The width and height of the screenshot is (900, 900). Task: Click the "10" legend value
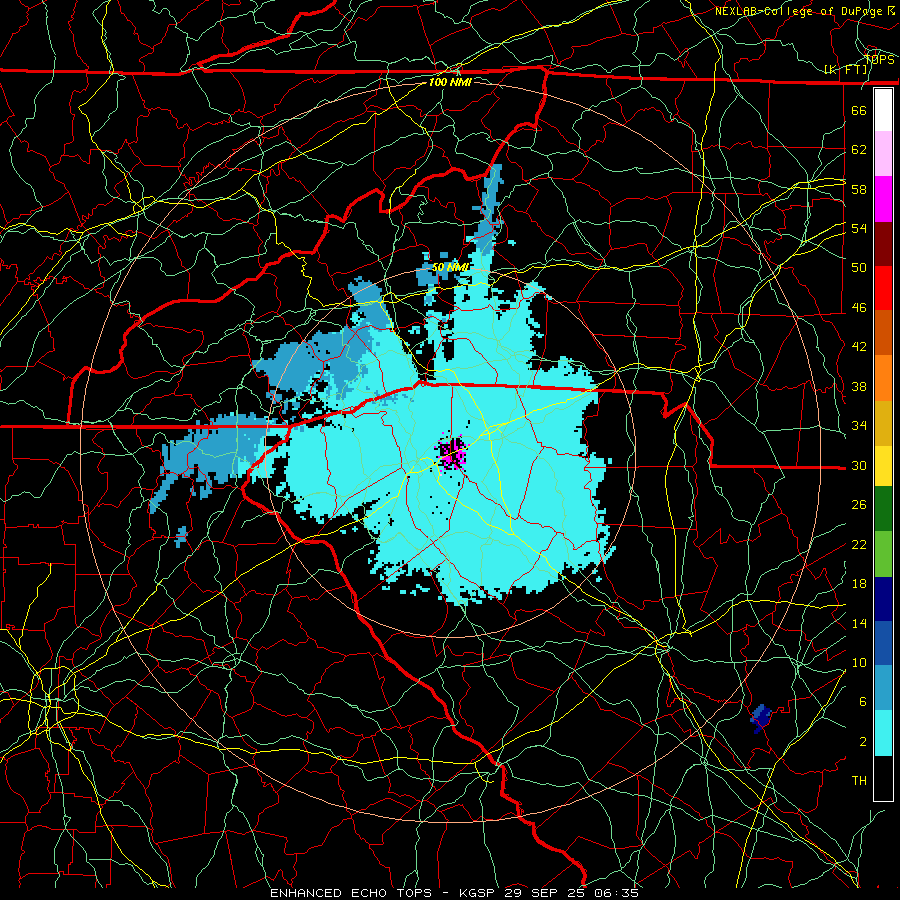(859, 662)
